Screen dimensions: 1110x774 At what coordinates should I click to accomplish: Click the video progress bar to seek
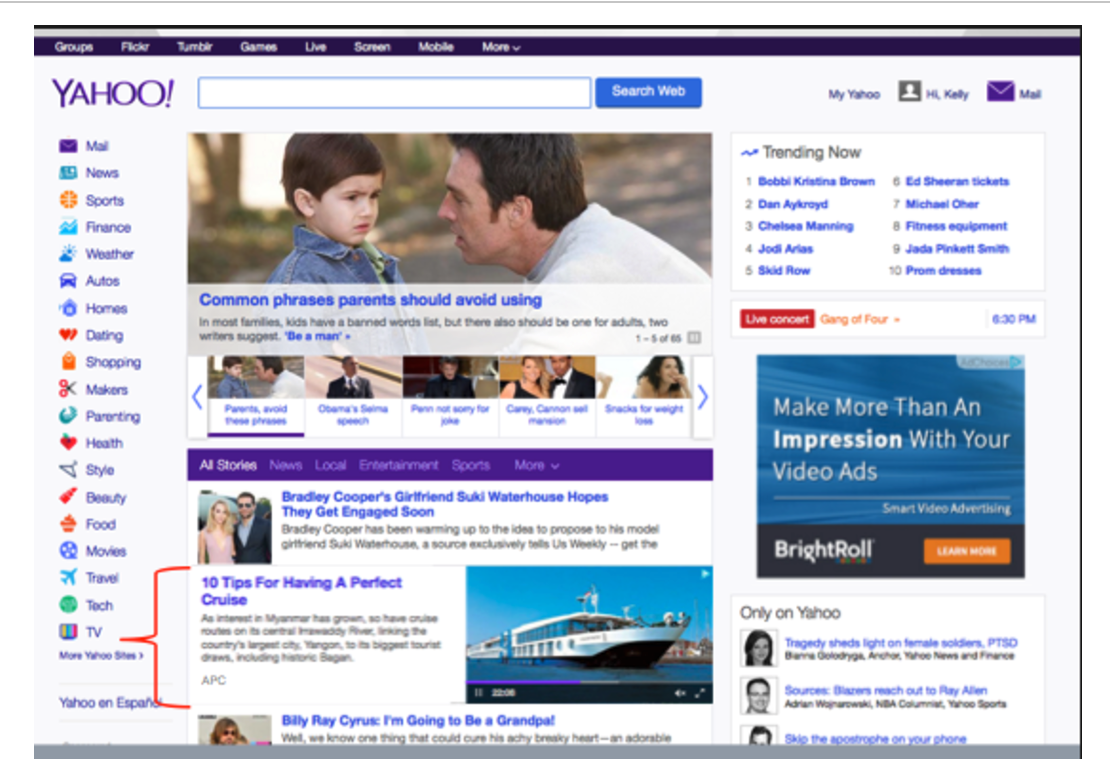point(580,681)
